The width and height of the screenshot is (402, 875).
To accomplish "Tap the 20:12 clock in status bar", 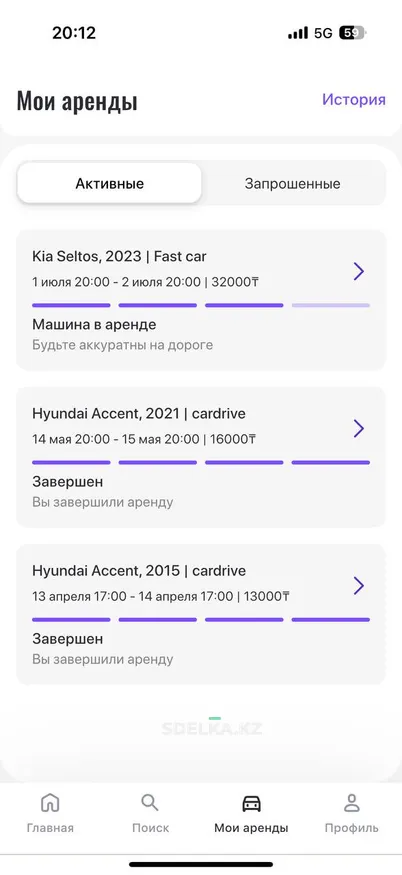I will (x=74, y=33).
